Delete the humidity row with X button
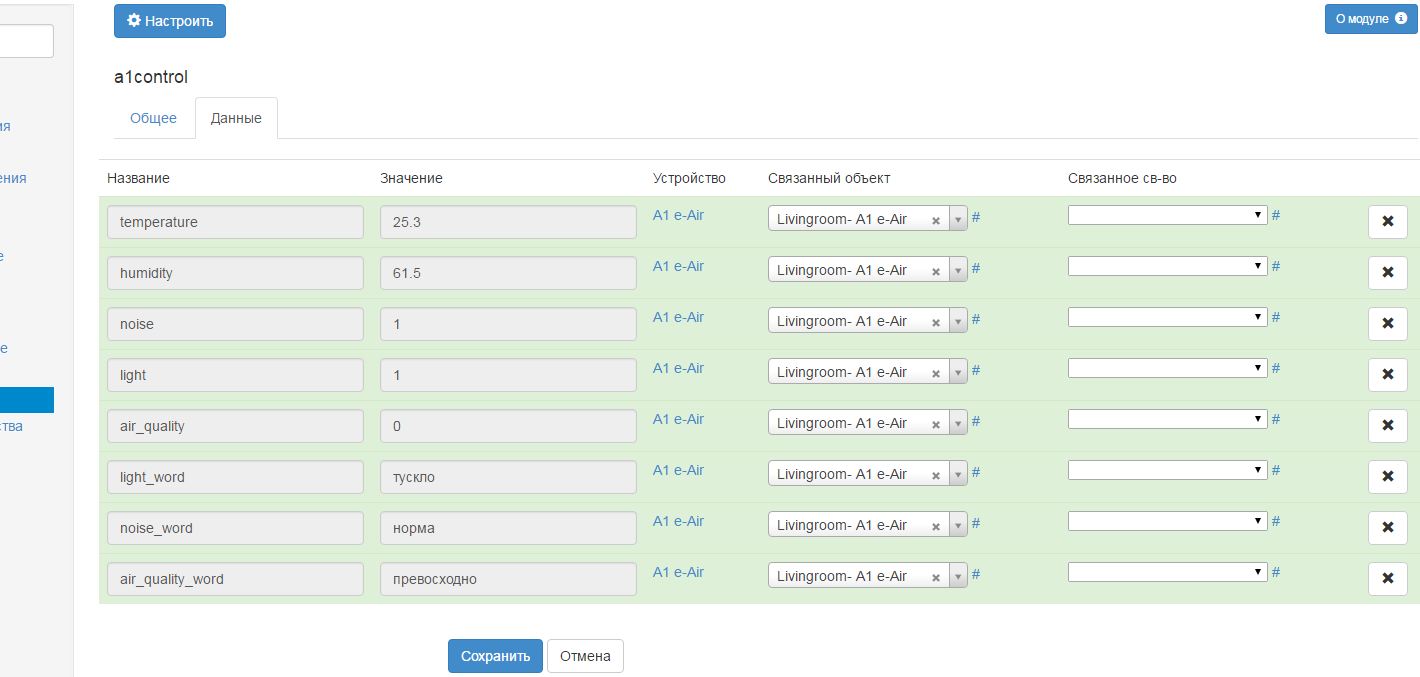 coord(1387,273)
